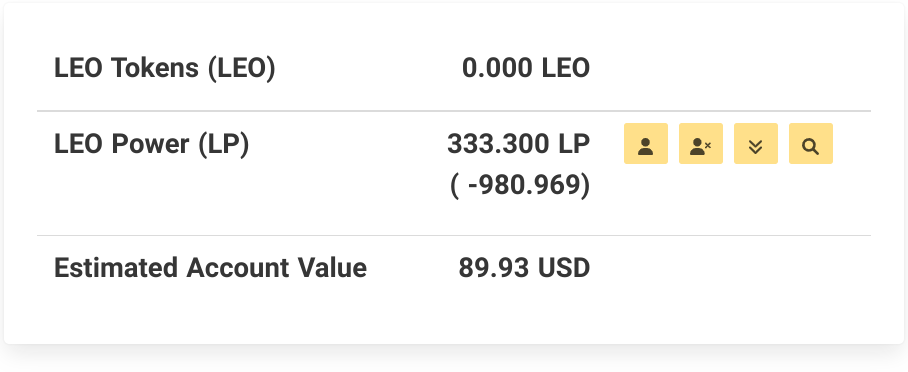This screenshot has width=908, height=372.
Task: Click the person-with-x undelegate icon button
Action: pos(701,144)
